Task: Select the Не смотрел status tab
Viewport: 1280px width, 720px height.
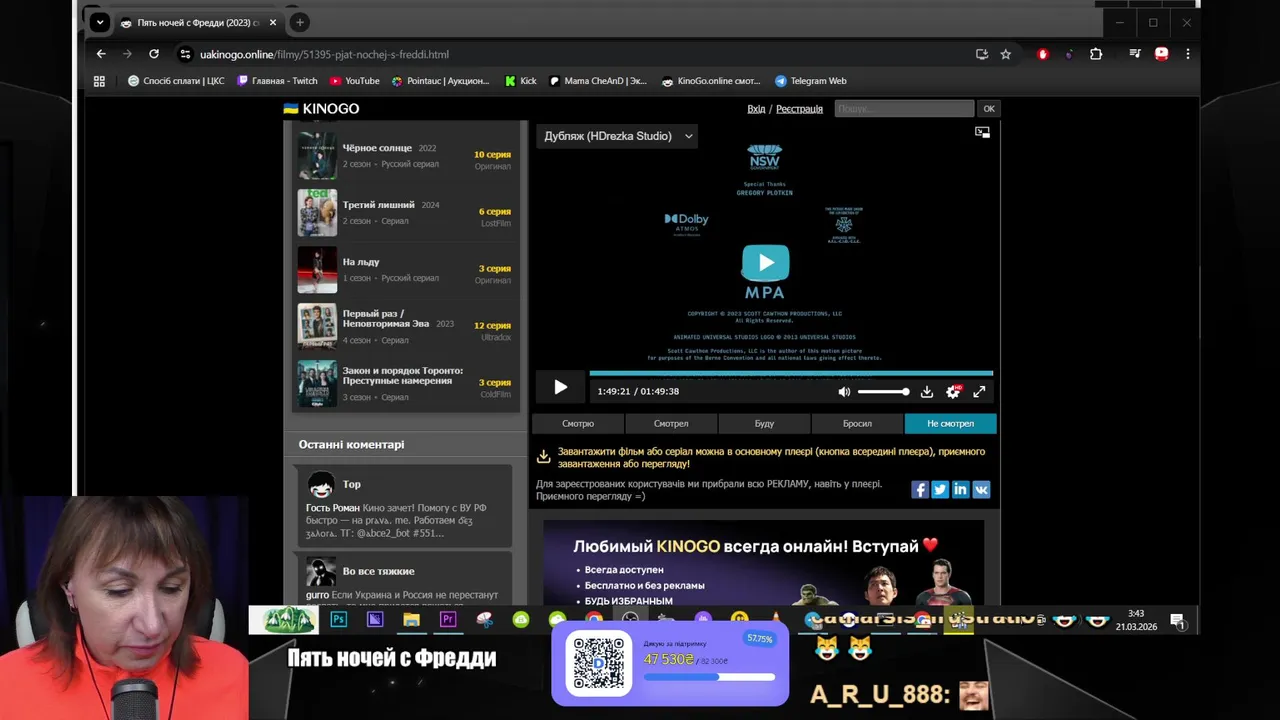Action: 950,424
